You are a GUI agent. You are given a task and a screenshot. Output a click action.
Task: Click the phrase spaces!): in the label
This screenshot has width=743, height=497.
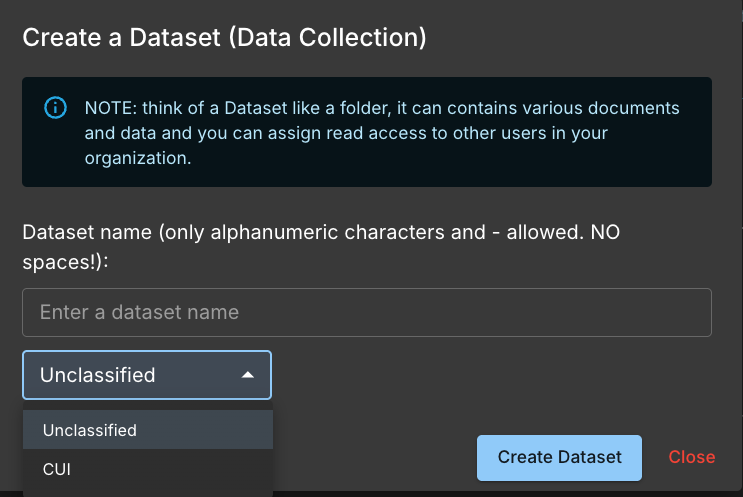pyautogui.click(x=65, y=262)
